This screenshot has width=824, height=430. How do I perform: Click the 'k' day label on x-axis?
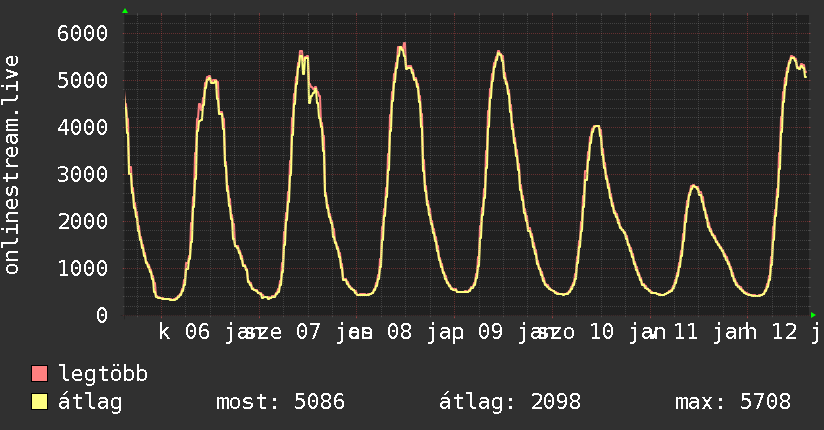pos(164,332)
